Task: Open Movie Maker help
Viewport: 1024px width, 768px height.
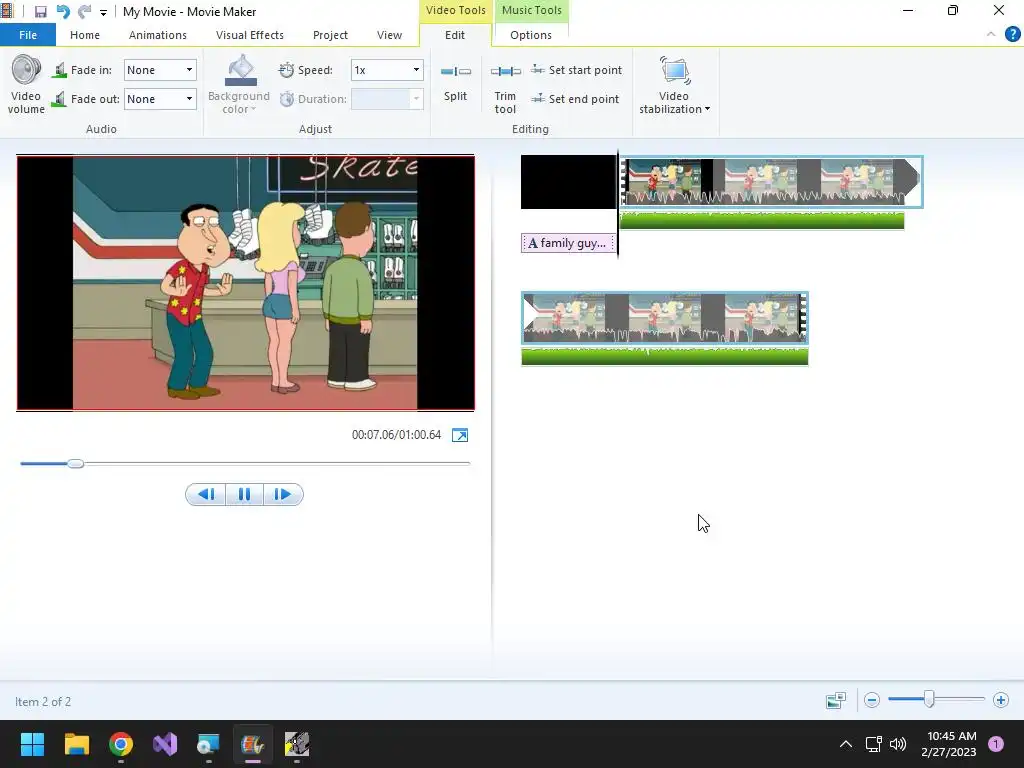Action: (1012, 34)
